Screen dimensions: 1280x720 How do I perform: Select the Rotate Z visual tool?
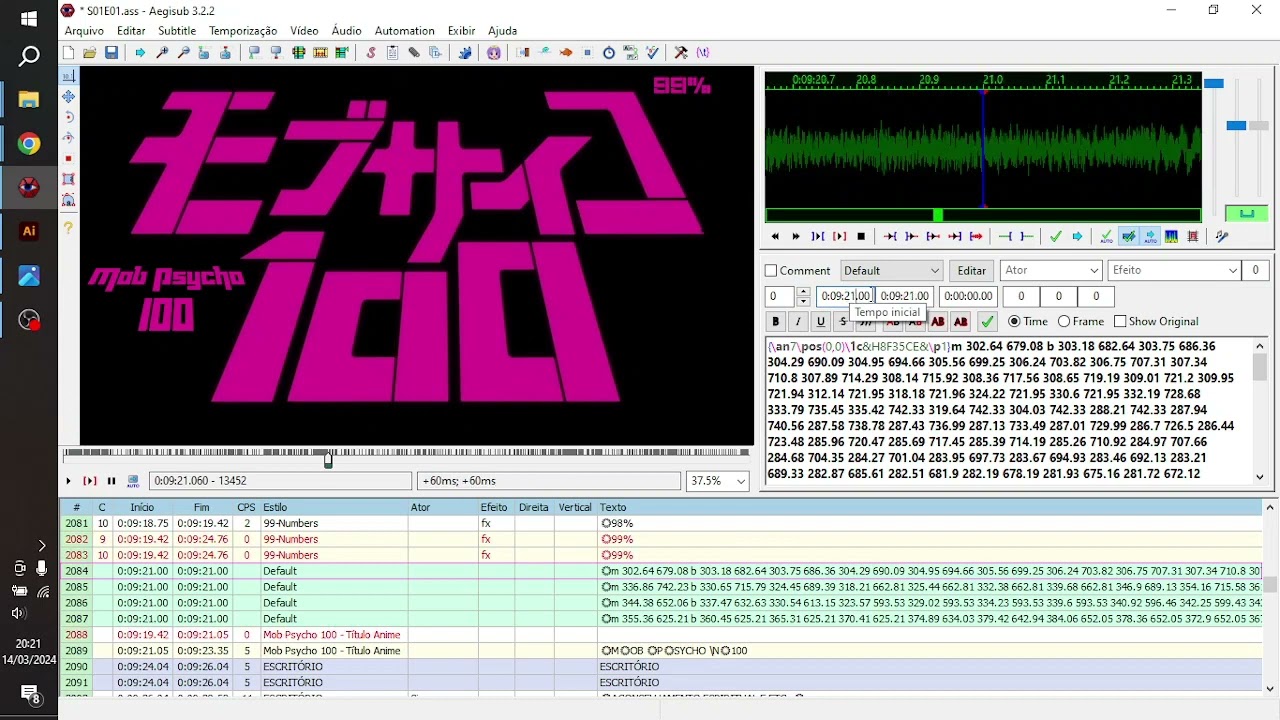68,117
